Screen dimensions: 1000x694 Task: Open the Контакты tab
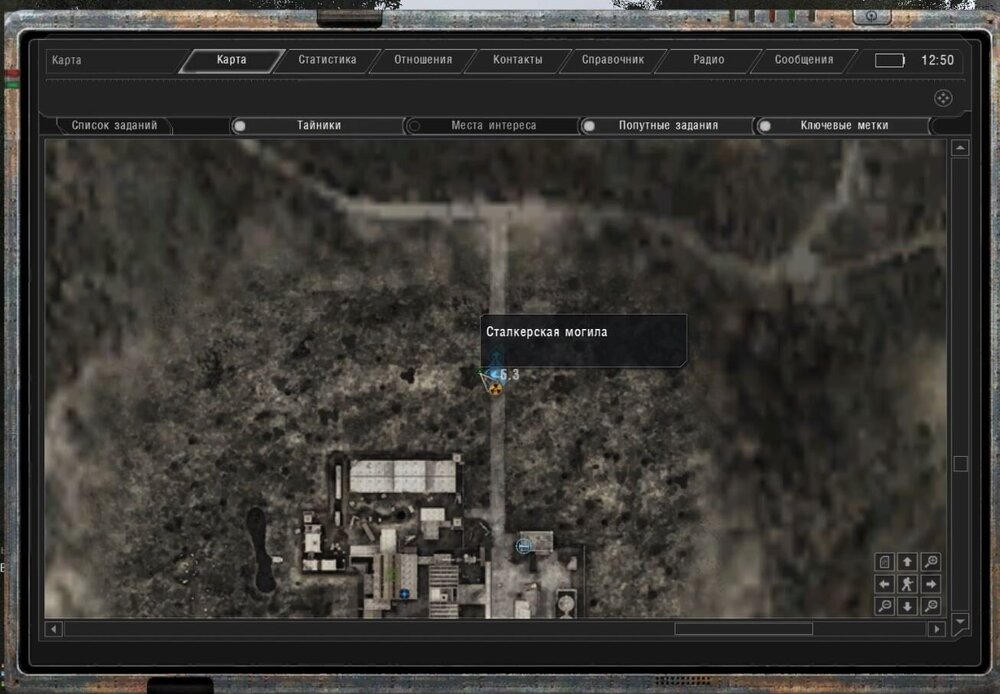point(518,60)
